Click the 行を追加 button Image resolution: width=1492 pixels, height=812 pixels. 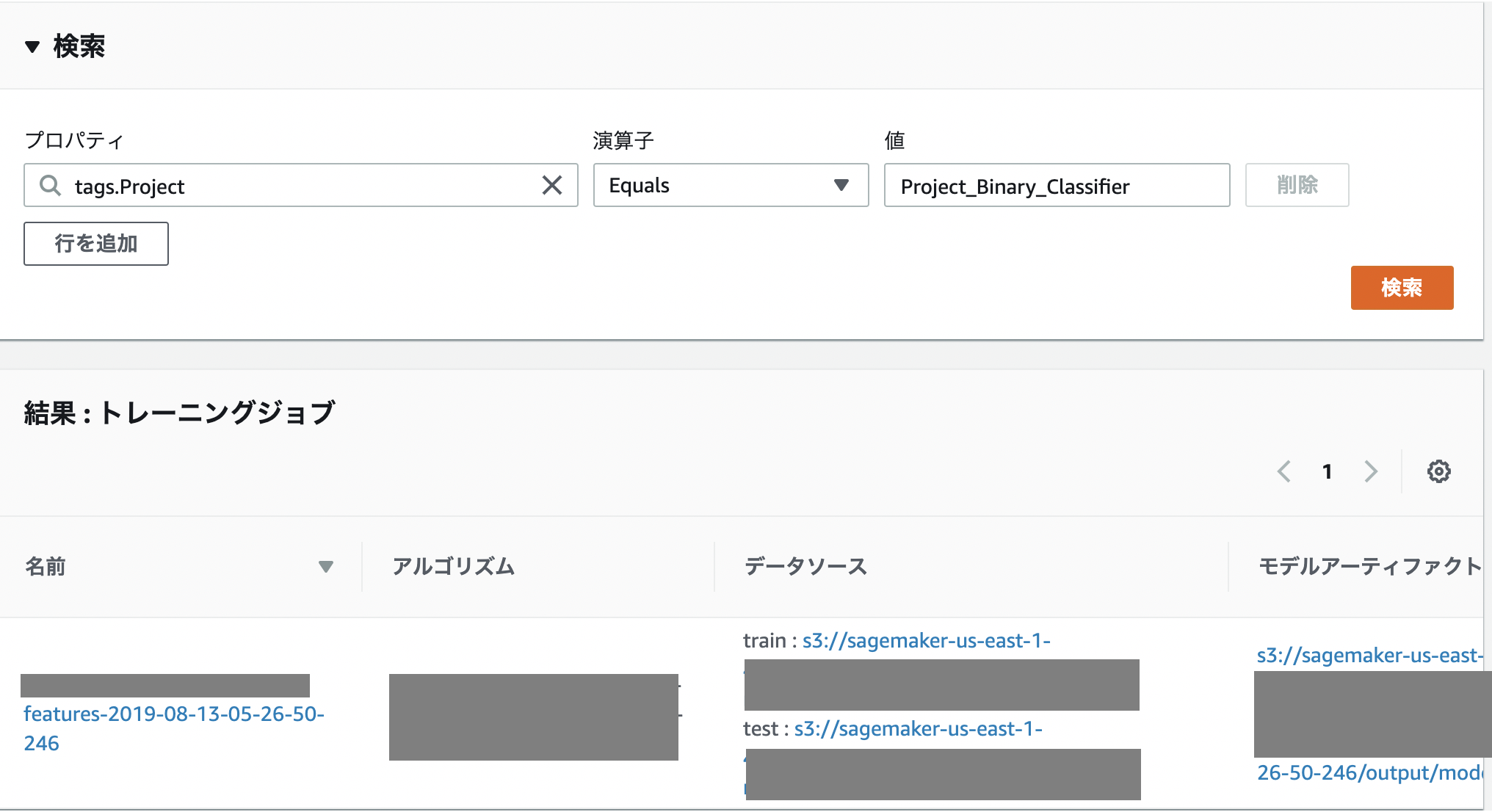96,244
